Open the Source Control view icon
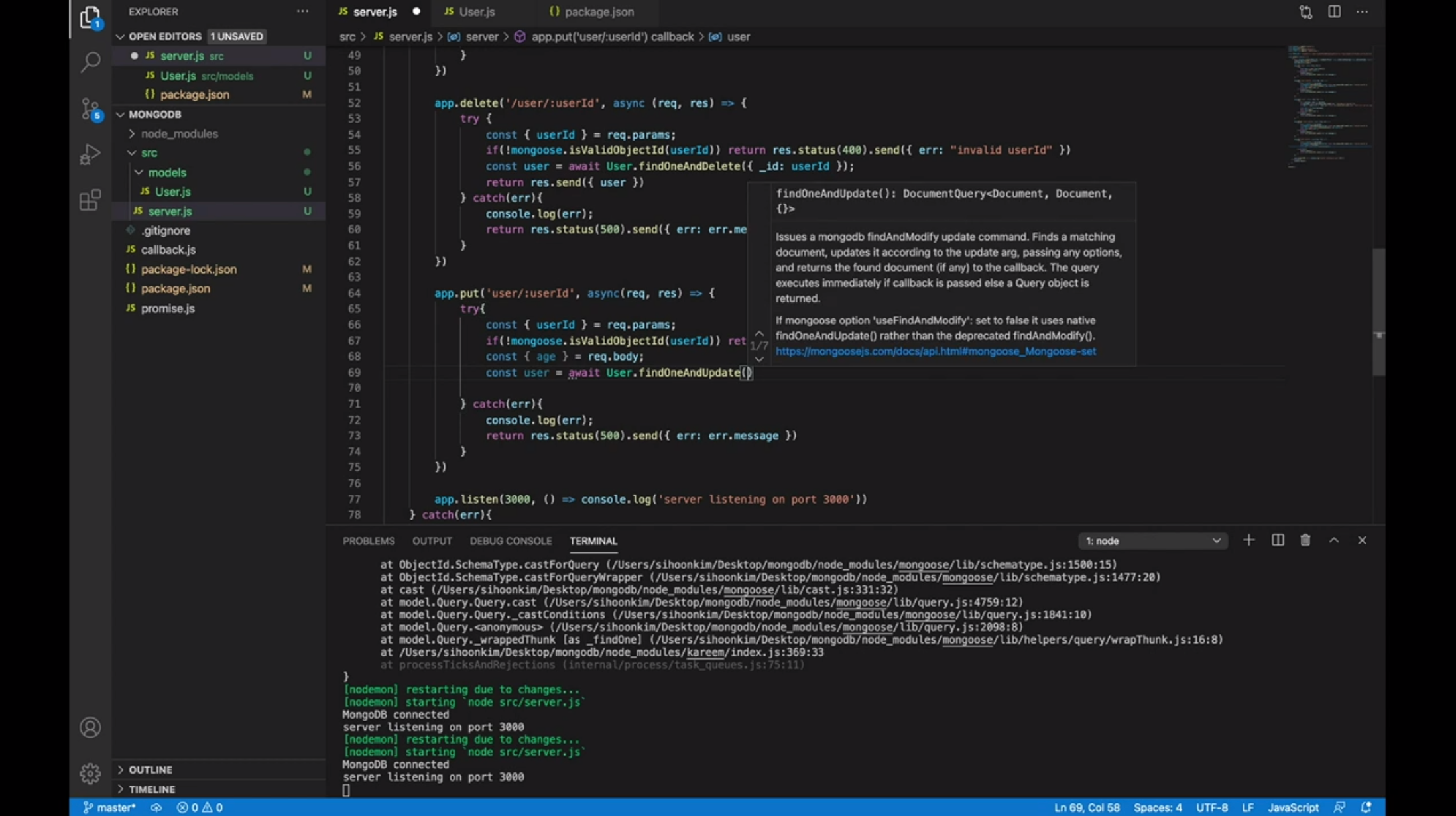Viewport: 1456px width, 816px height. (x=90, y=108)
